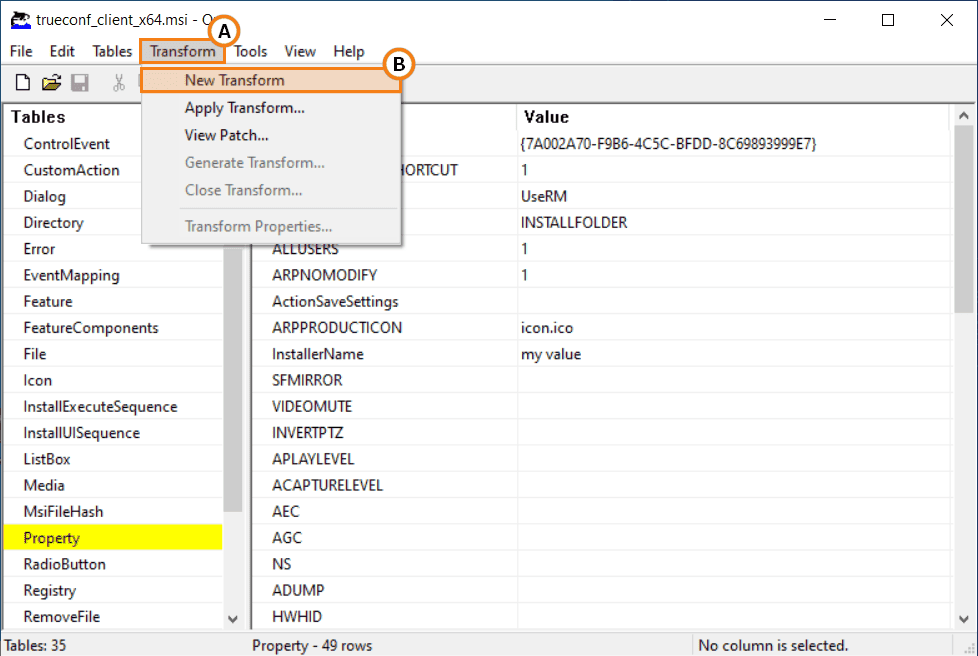
Task: Click the Tables column header
Action: [38, 117]
